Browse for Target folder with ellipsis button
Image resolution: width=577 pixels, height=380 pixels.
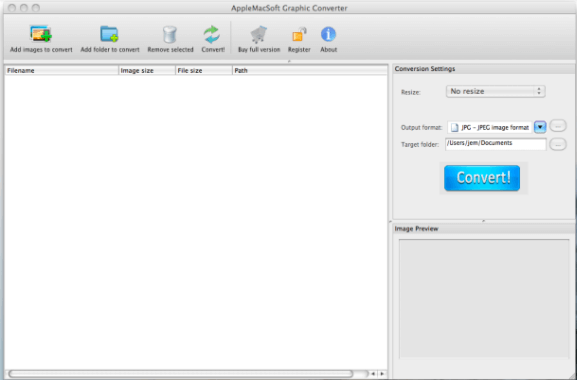coord(558,145)
